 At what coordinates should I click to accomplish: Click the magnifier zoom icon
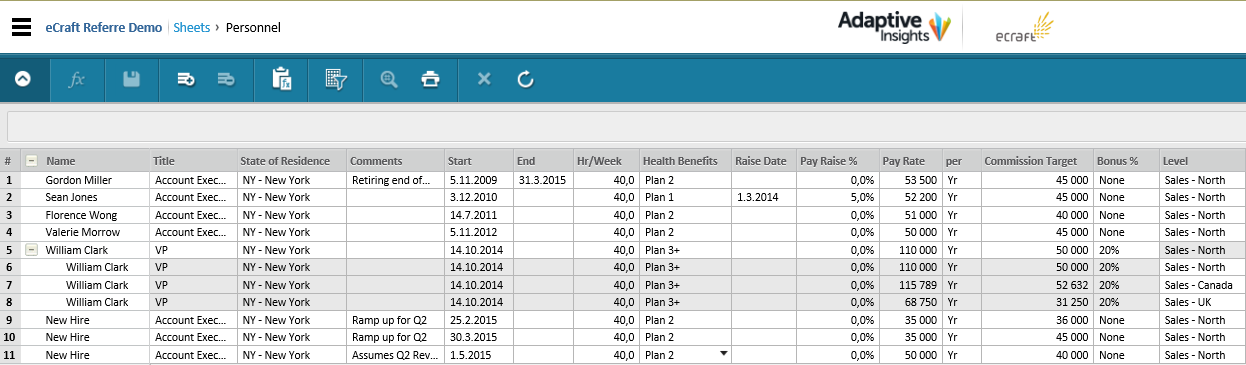389,79
